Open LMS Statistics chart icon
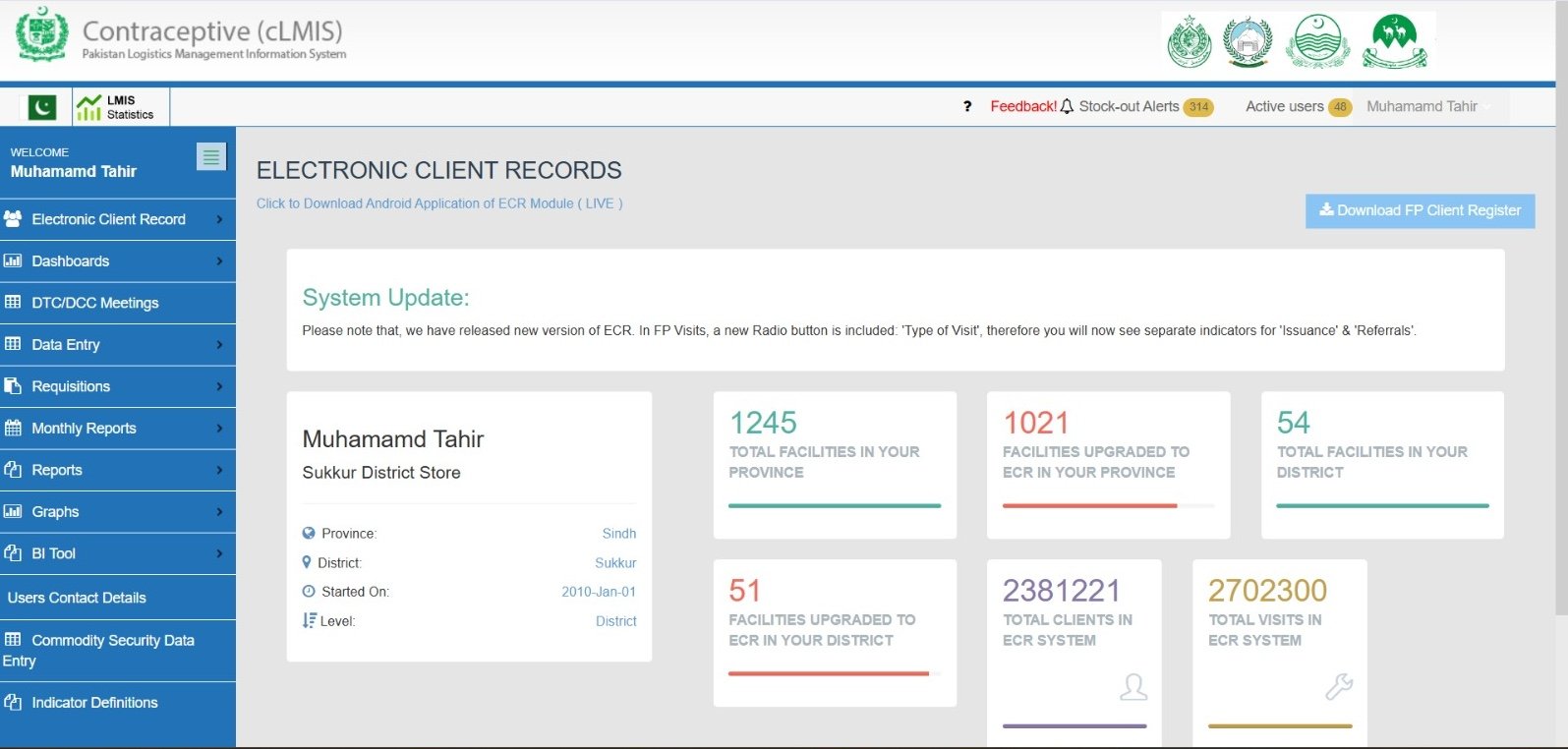The image size is (1568, 749). coord(89,107)
